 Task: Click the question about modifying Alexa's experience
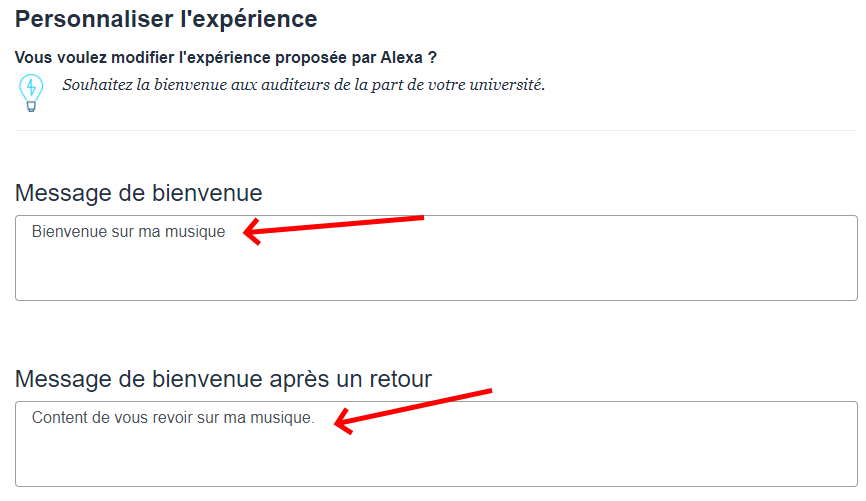(x=226, y=58)
